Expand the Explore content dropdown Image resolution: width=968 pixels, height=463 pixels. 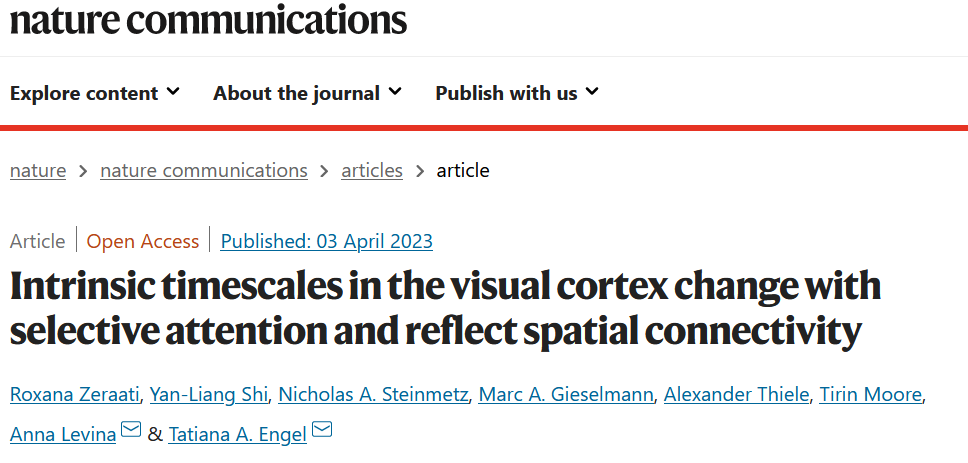pos(94,93)
